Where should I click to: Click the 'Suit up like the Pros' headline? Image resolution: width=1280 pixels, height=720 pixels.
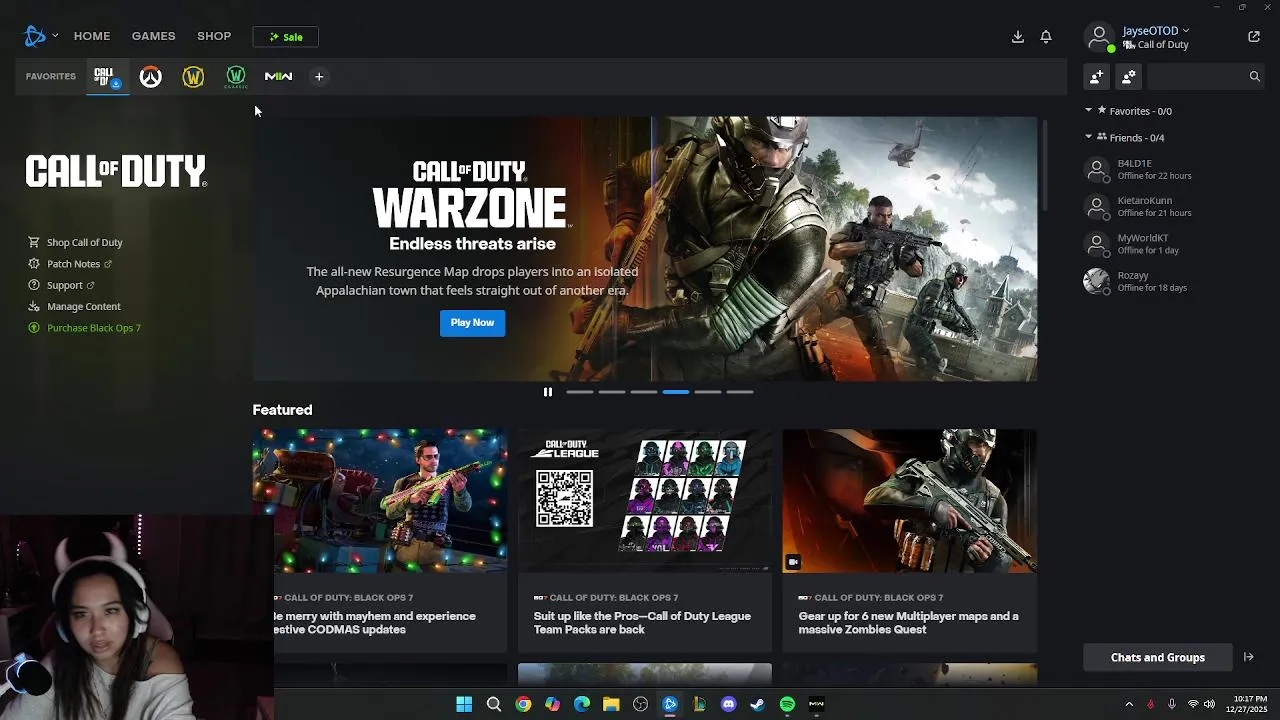pyautogui.click(x=642, y=623)
